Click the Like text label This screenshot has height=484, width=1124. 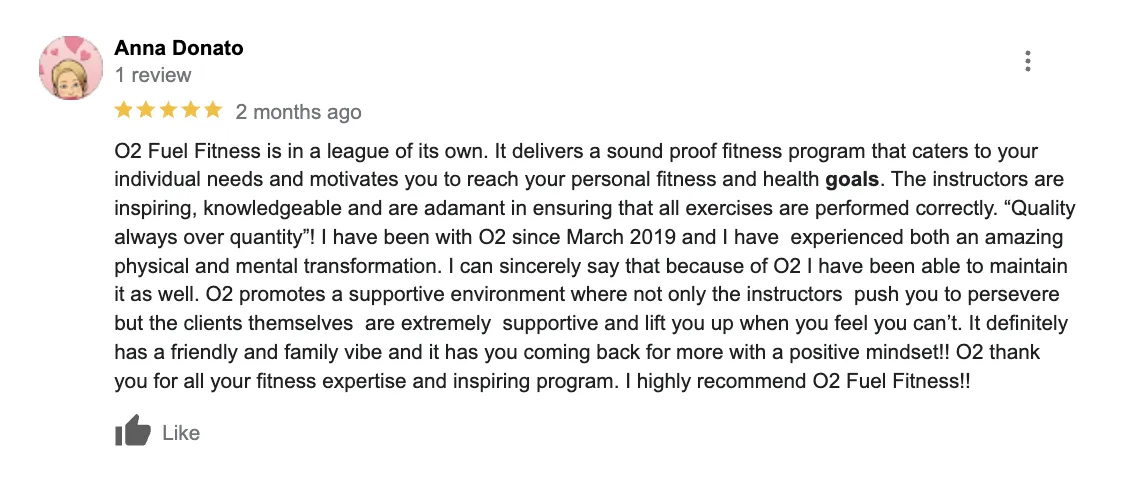coord(181,433)
